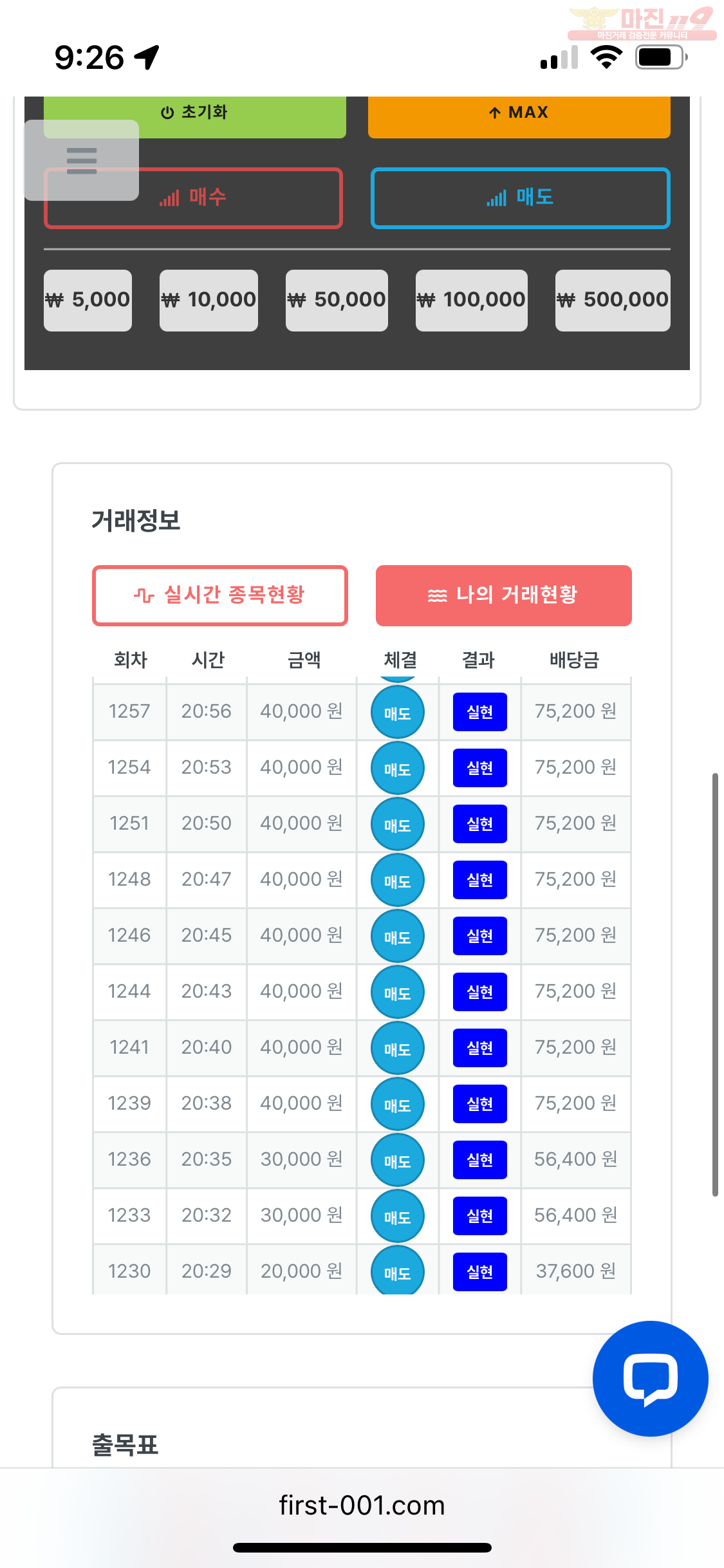Open the live chat bubble
This screenshot has width=724, height=1568.
pos(650,1378)
